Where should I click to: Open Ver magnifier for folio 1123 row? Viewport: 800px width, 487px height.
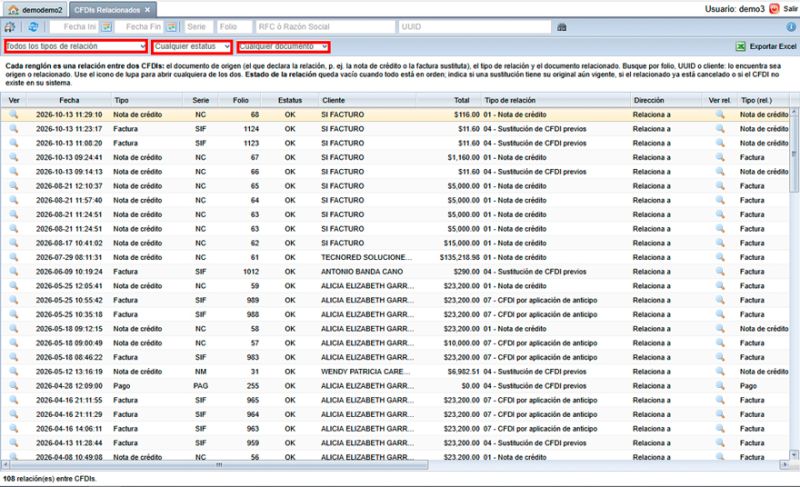coord(14,143)
